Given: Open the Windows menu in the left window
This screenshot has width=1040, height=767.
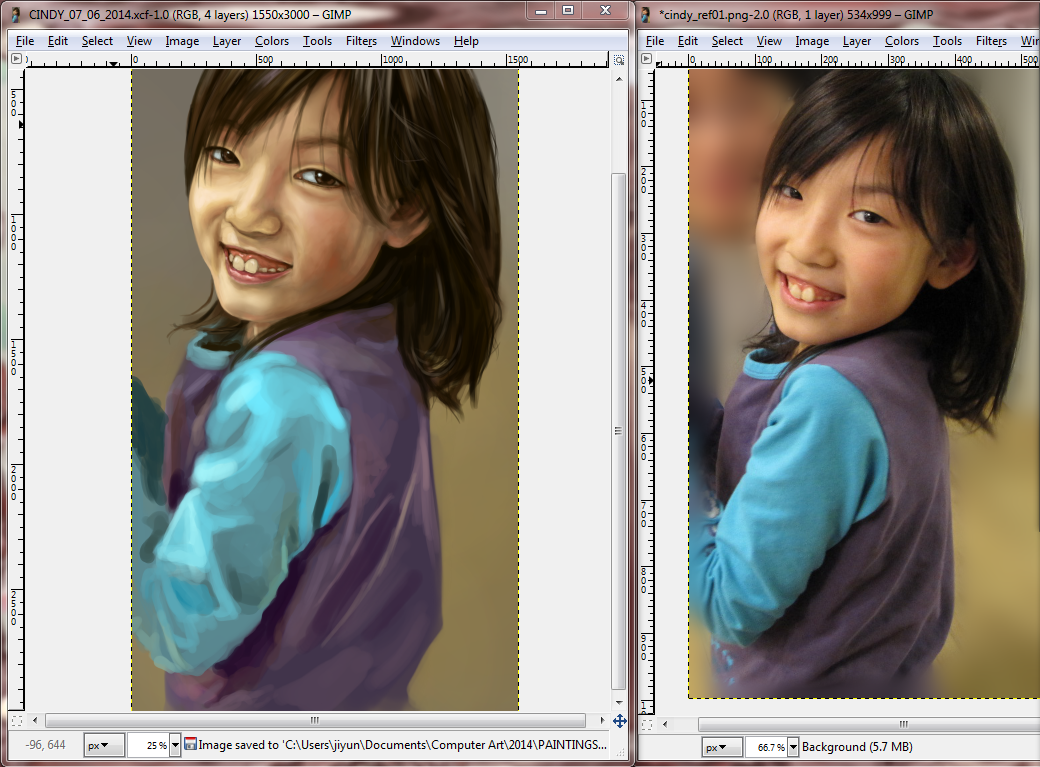Looking at the screenshot, I should pyautogui.click(x=415, y=41).
